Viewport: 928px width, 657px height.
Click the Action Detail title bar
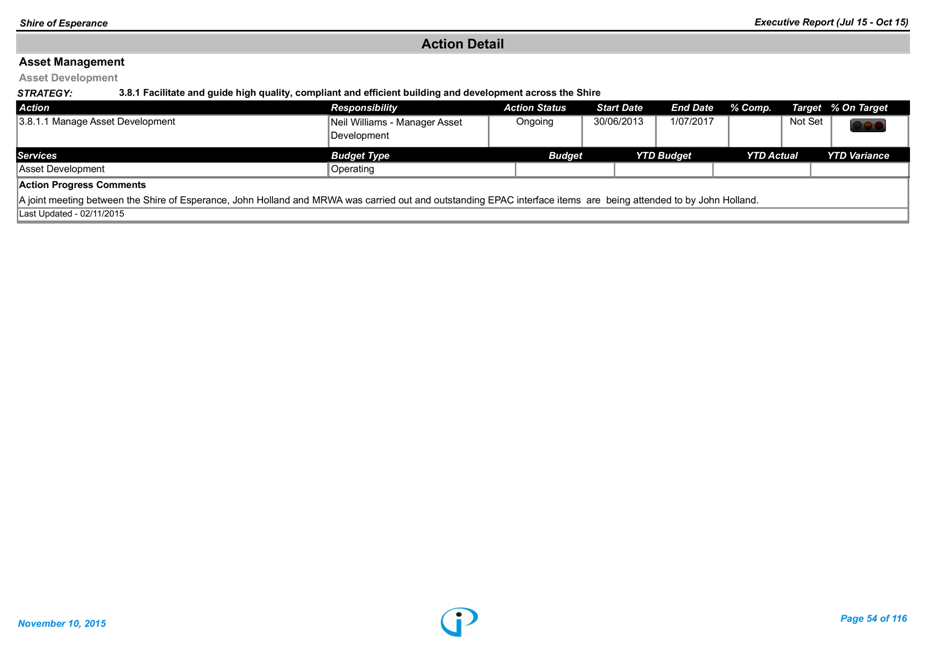point(462,44)
